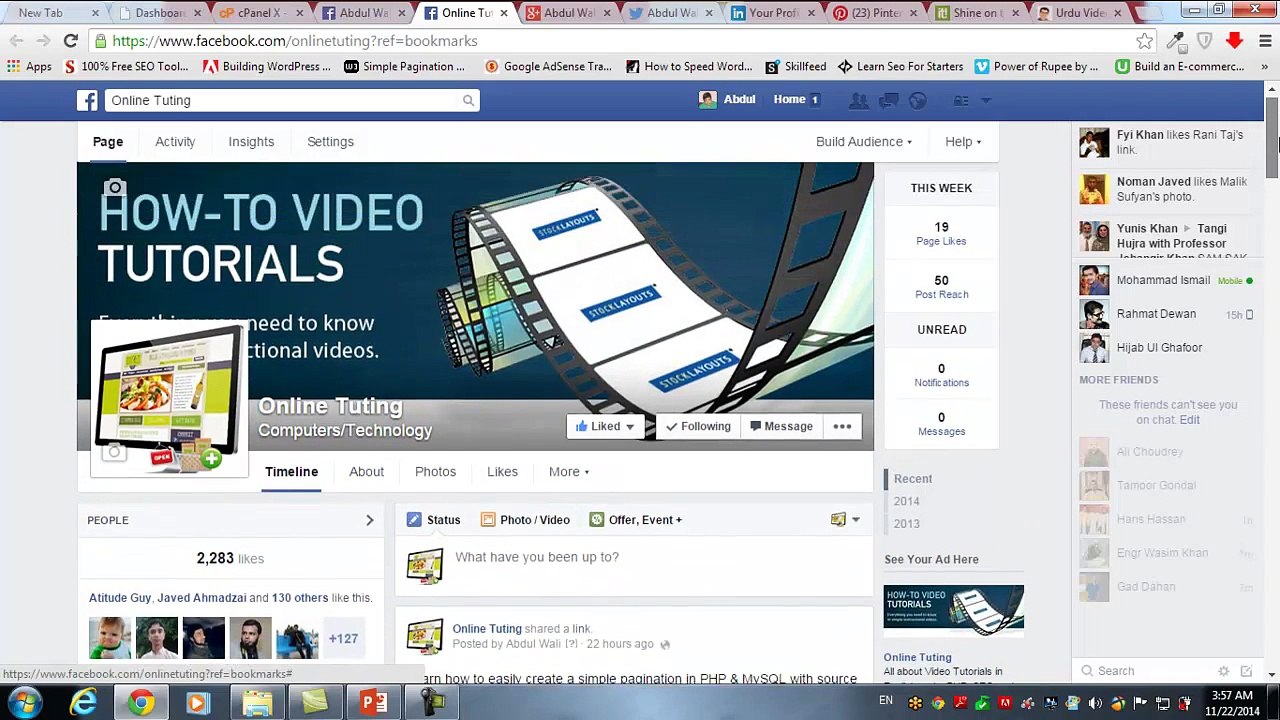
Task: Open Settings tab
Action: 330,142
